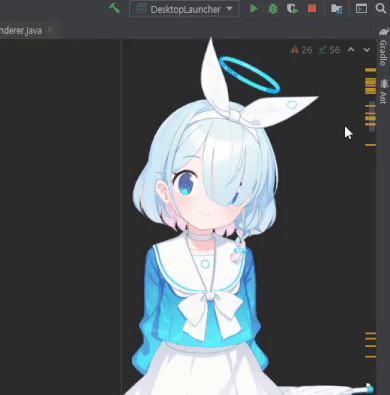Screen dimensions: 390x395
Task: Click the editor vertical scrollbar thumb
Action: pyautogui.click(x=372, y=116)
